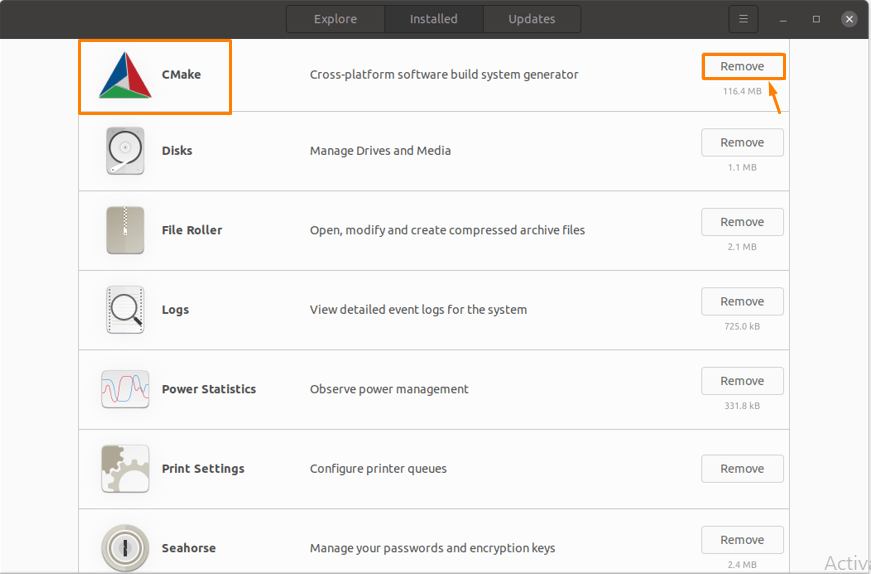Viewport: 871px width, 574px height.
Task: Minimize the Software window
Action: [x=783, y=19]
